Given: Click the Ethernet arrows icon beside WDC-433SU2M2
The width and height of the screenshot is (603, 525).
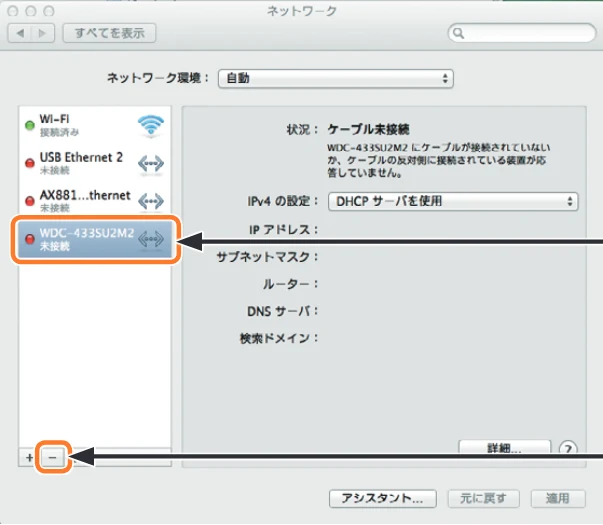Looking at the screenshot, I should coord(151,239).
